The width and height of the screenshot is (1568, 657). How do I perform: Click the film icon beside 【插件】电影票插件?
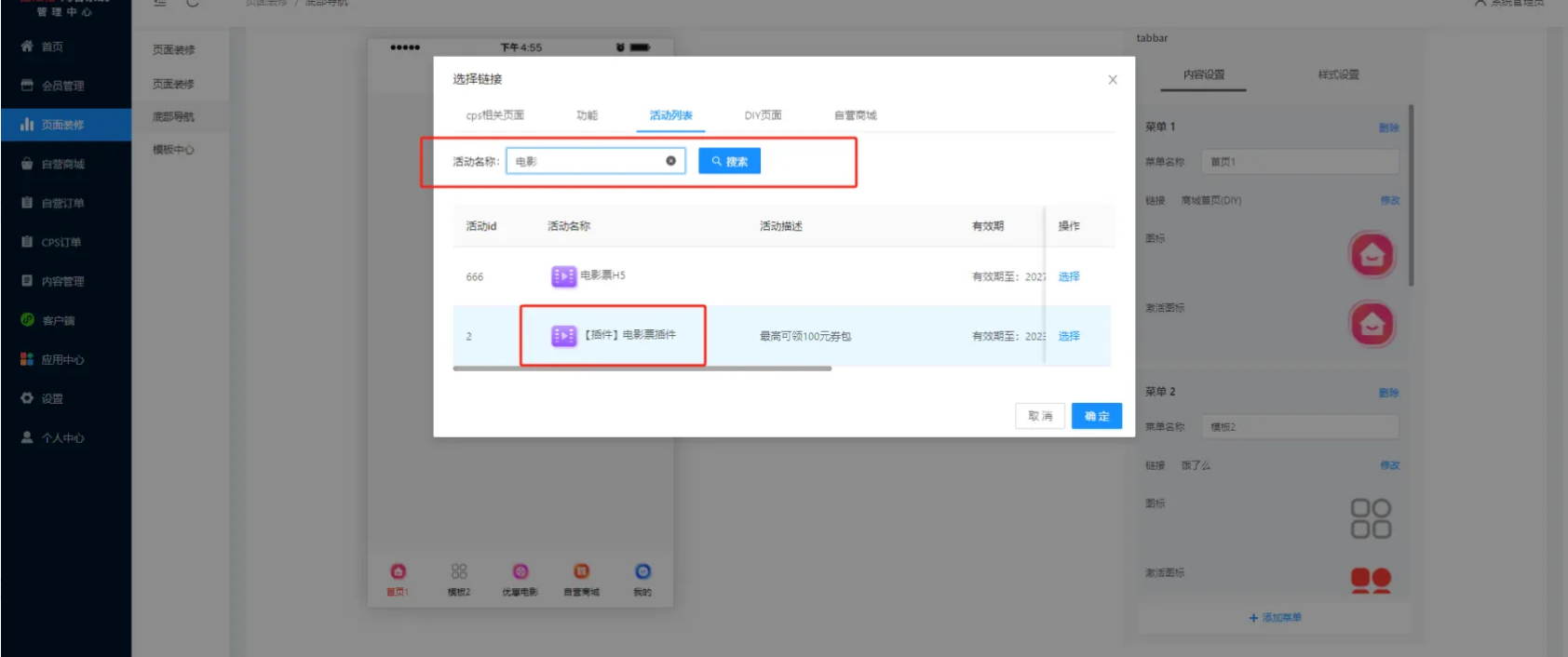(563, 335)
